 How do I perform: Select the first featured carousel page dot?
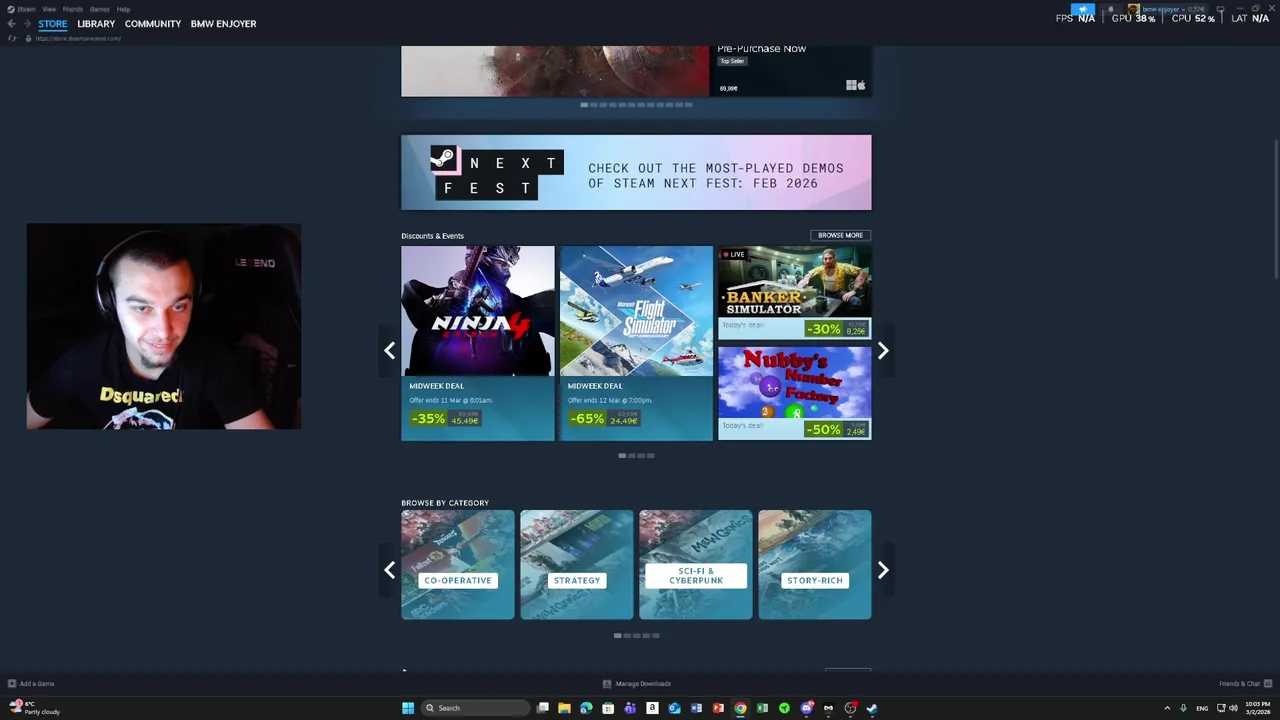[x=584, y=105]
